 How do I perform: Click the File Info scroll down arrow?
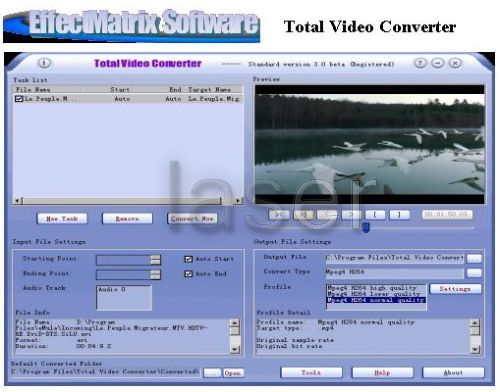[x=235, y=349]
